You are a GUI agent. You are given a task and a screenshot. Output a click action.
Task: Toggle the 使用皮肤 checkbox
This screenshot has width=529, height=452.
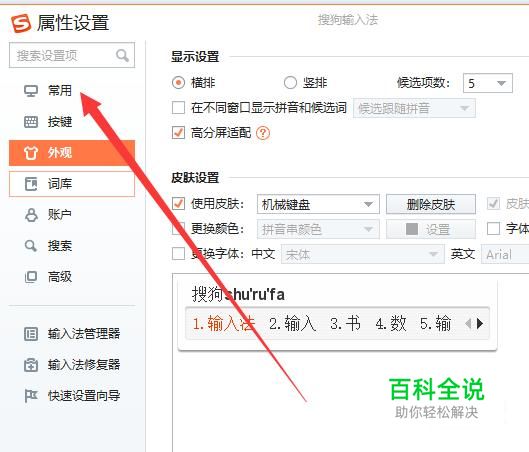tap(178, 204)
